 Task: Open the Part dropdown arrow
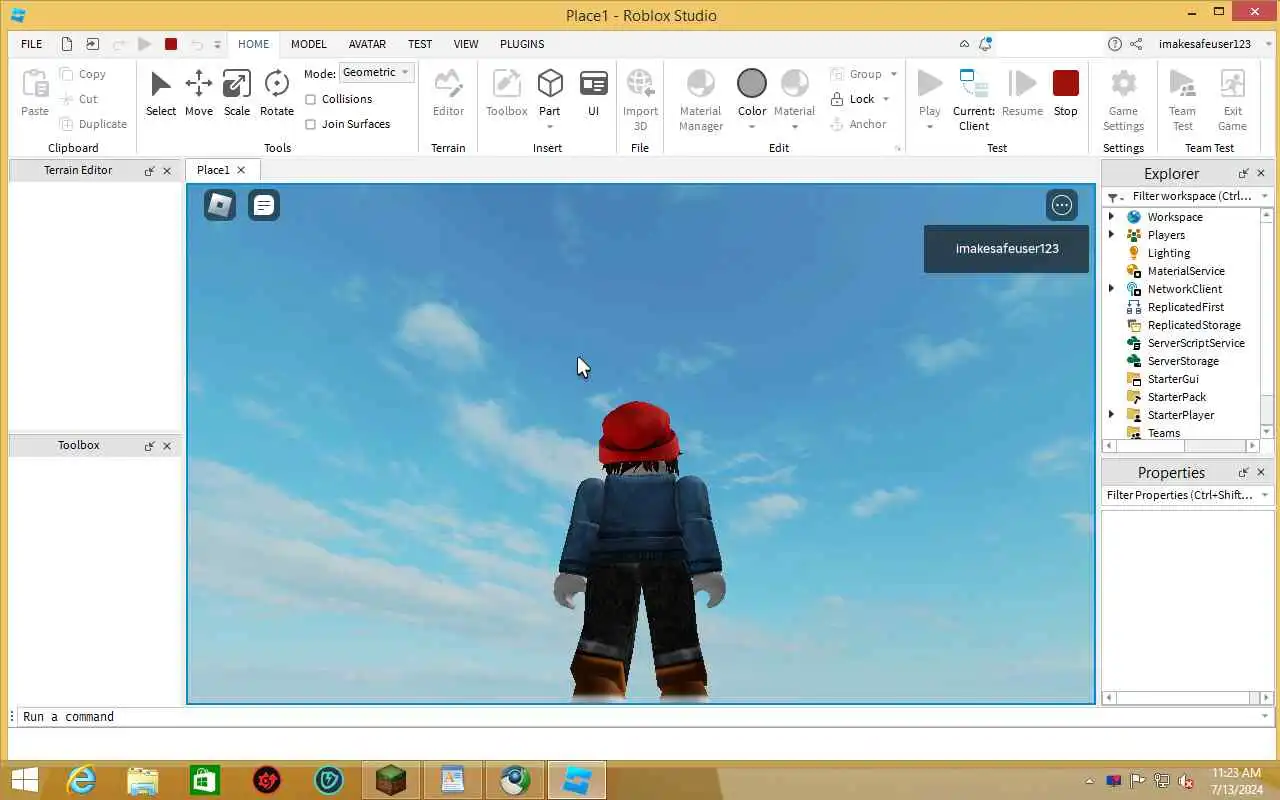[x=550, y=127]
